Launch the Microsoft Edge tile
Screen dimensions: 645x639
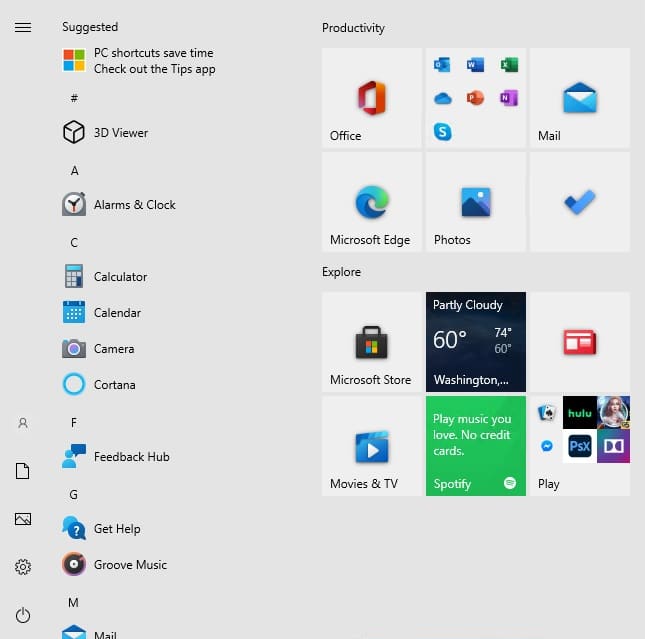point(372,202)
